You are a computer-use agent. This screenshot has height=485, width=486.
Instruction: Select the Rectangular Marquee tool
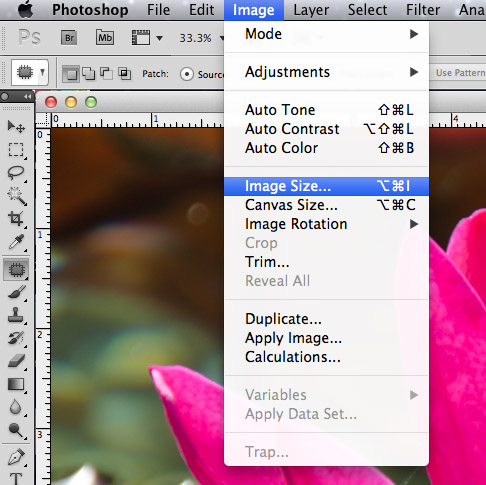click(16, 150)
